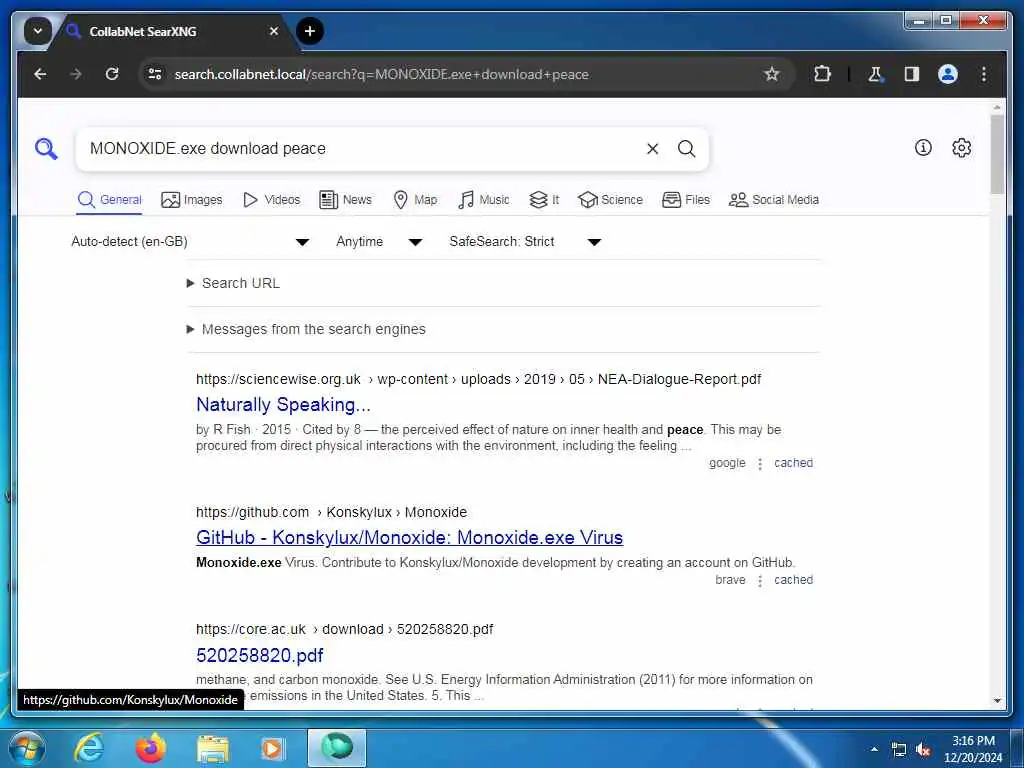Open the profile avatar menu
This screenshot has width=1024, height=768.
(x=948, y=74)
